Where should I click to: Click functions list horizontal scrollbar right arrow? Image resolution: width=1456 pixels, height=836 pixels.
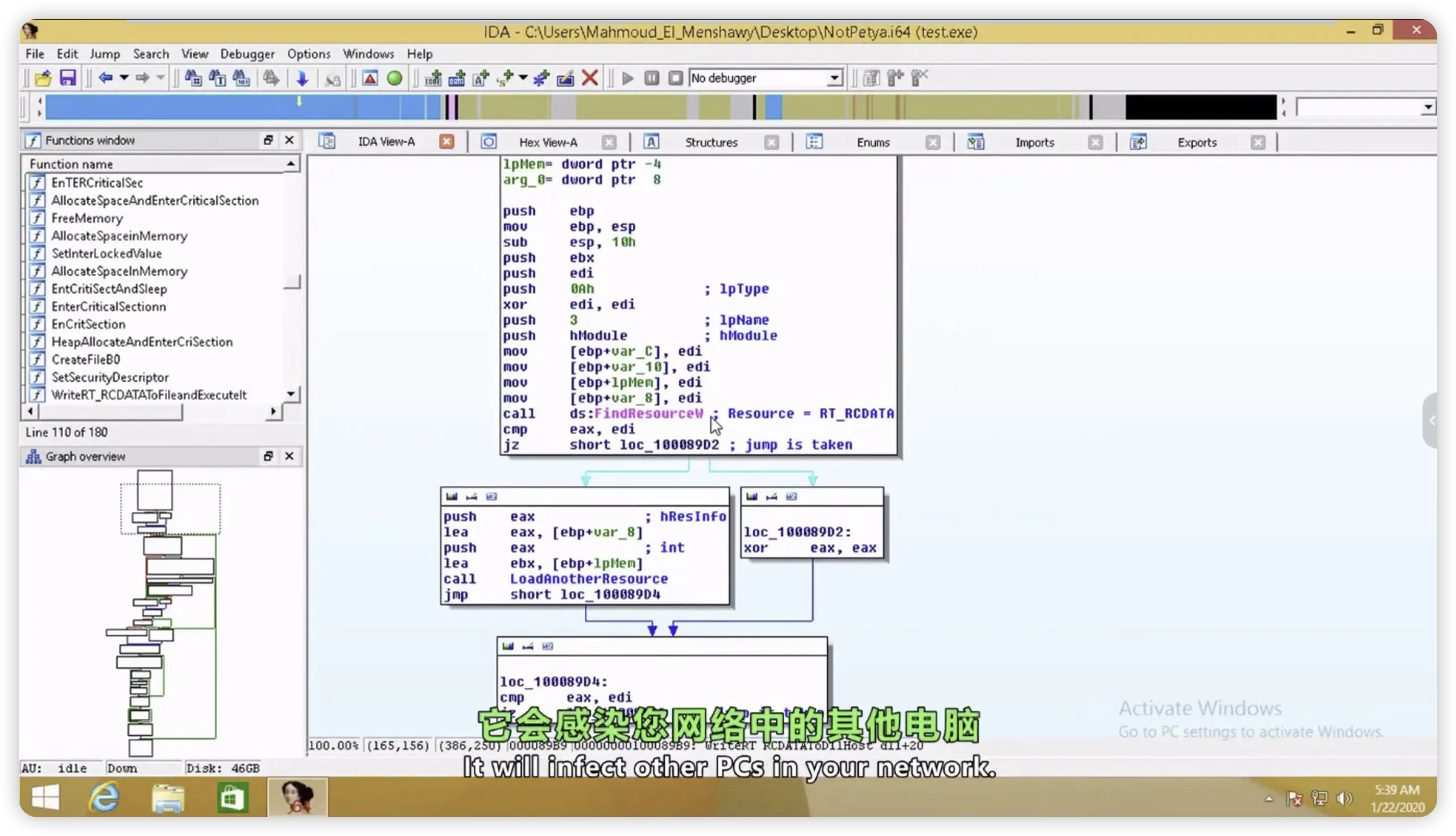274,411
